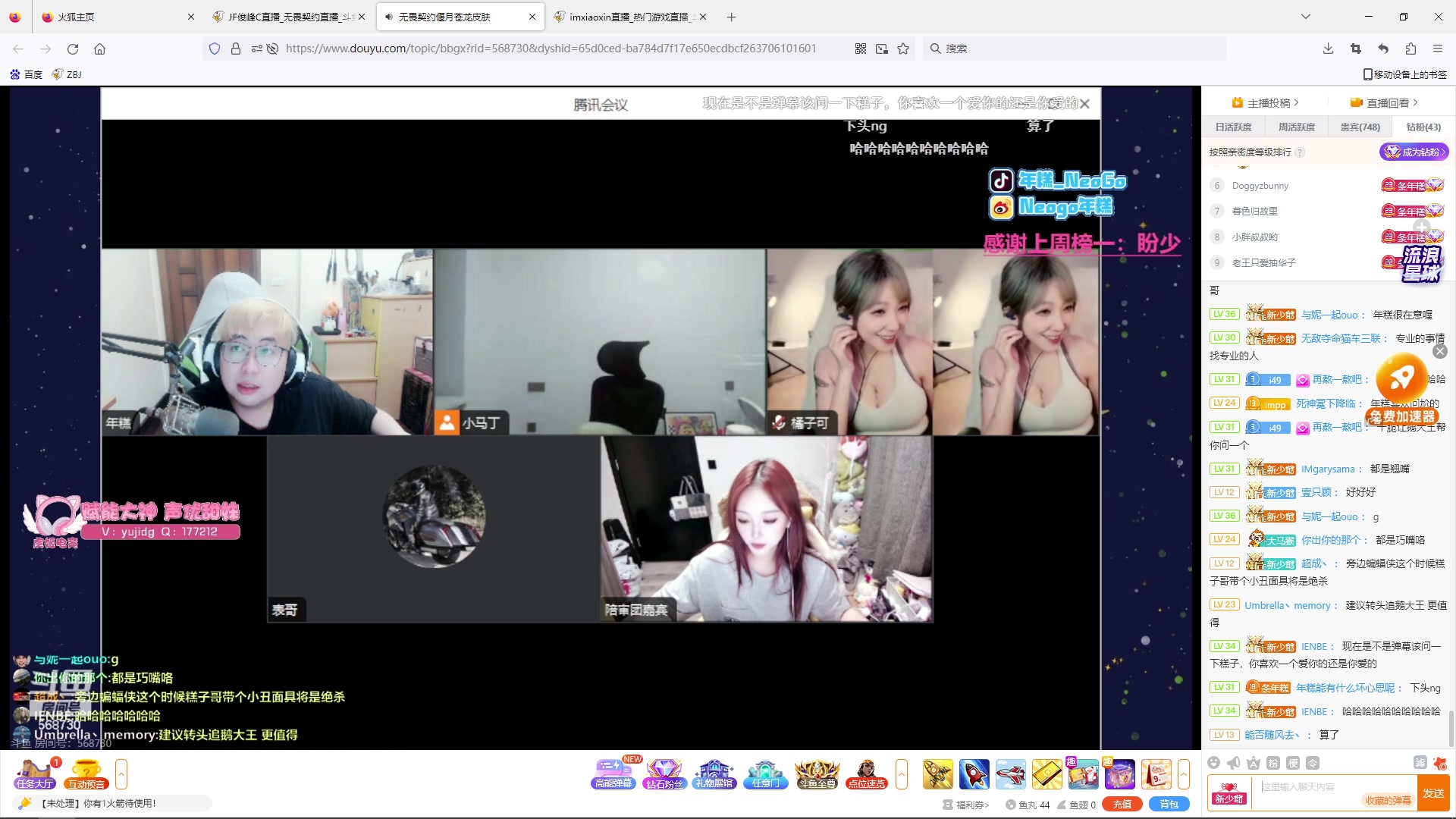Click the 成为钻粉 become diamond fan button
The image size is (1456, 819).
pos(1414,152)
